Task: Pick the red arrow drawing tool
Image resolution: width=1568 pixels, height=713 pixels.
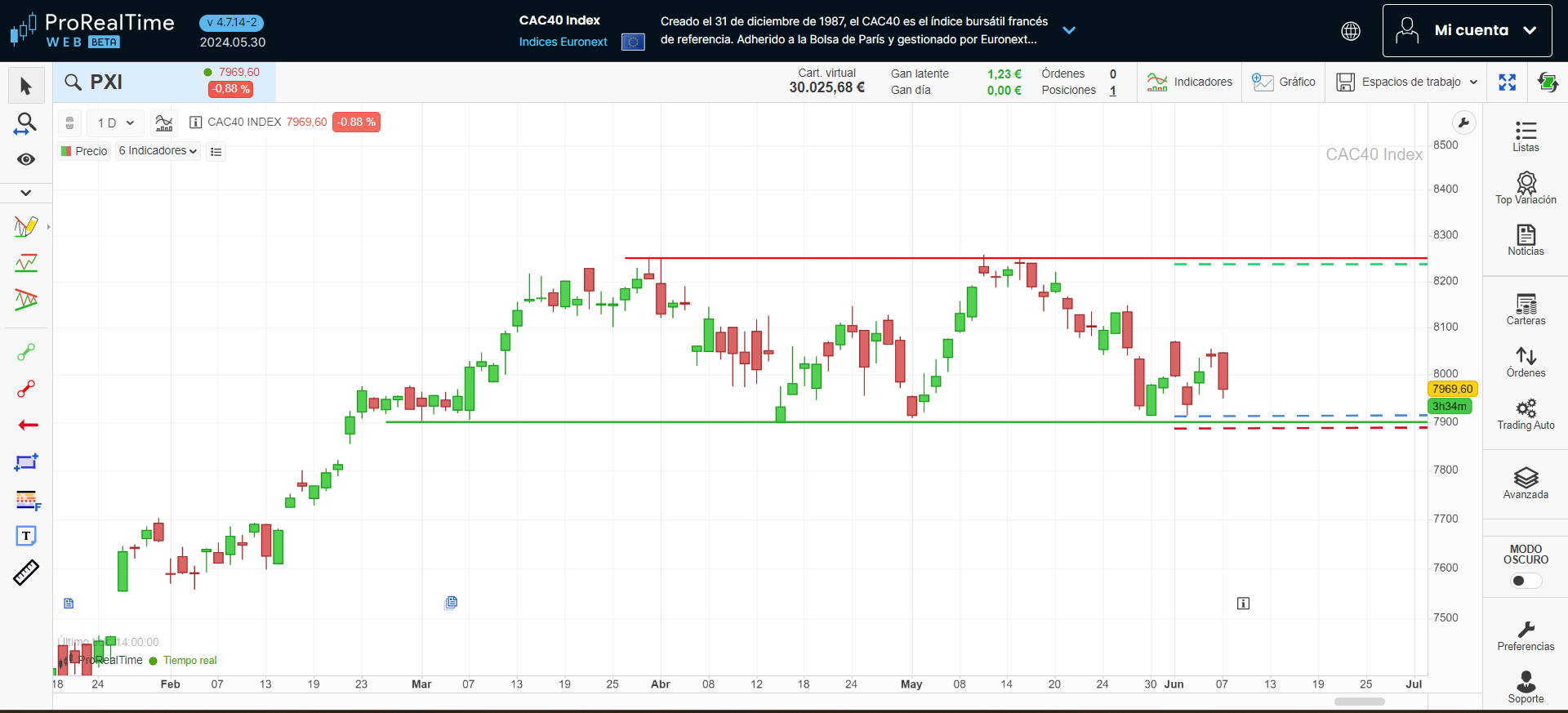Action: (x=27, y=426)
